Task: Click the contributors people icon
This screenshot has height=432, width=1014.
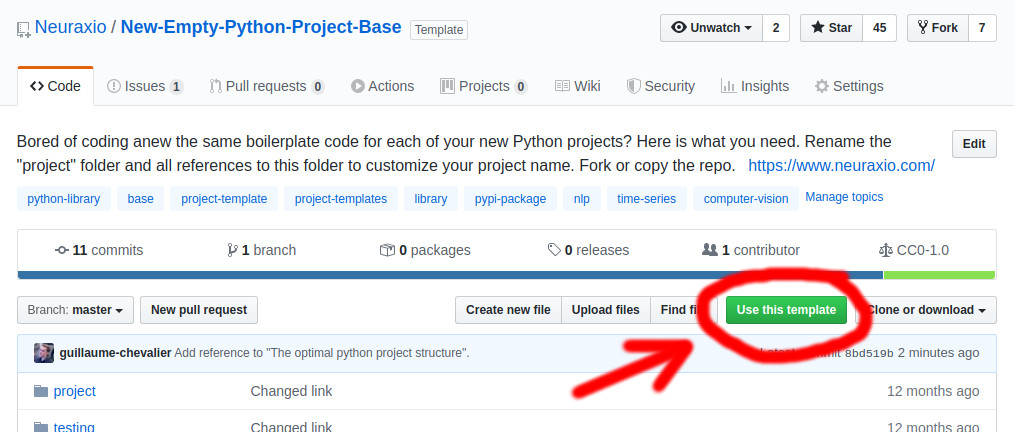Action: click(710, 250)
